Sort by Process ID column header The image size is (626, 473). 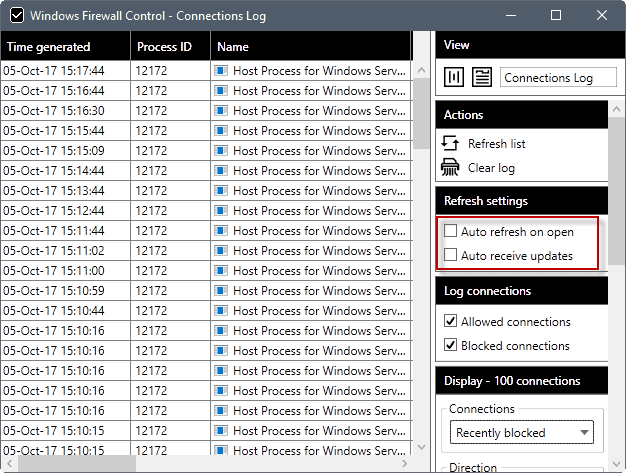(170, 47)
